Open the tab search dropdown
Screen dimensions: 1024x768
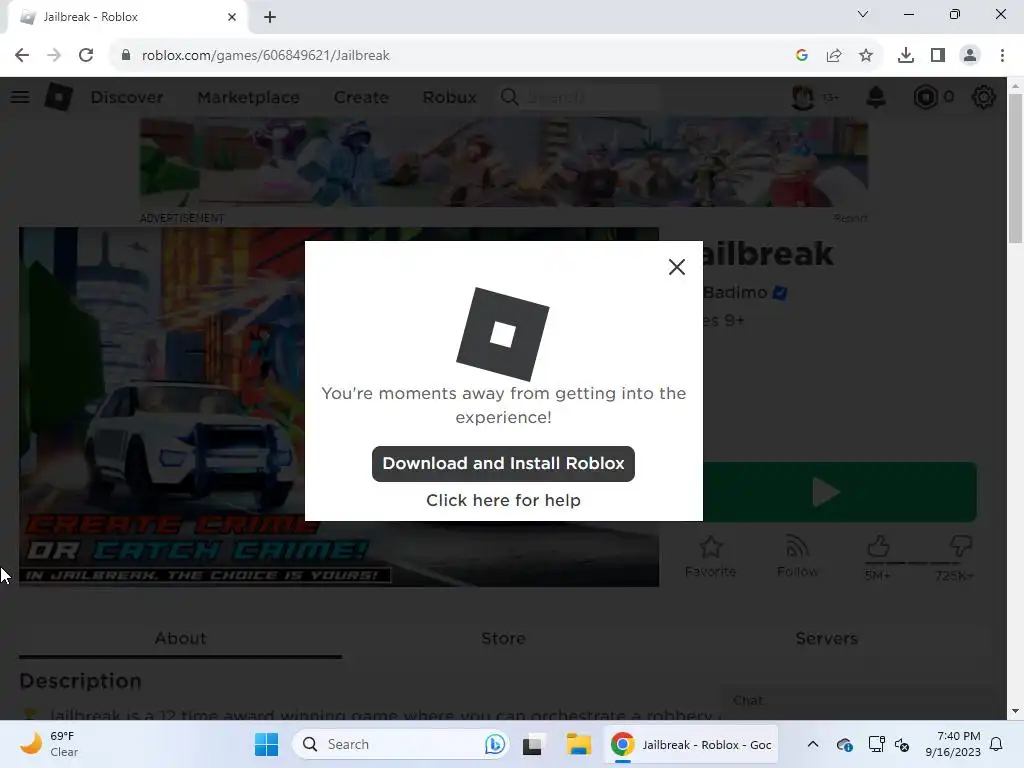pos(862,14)
